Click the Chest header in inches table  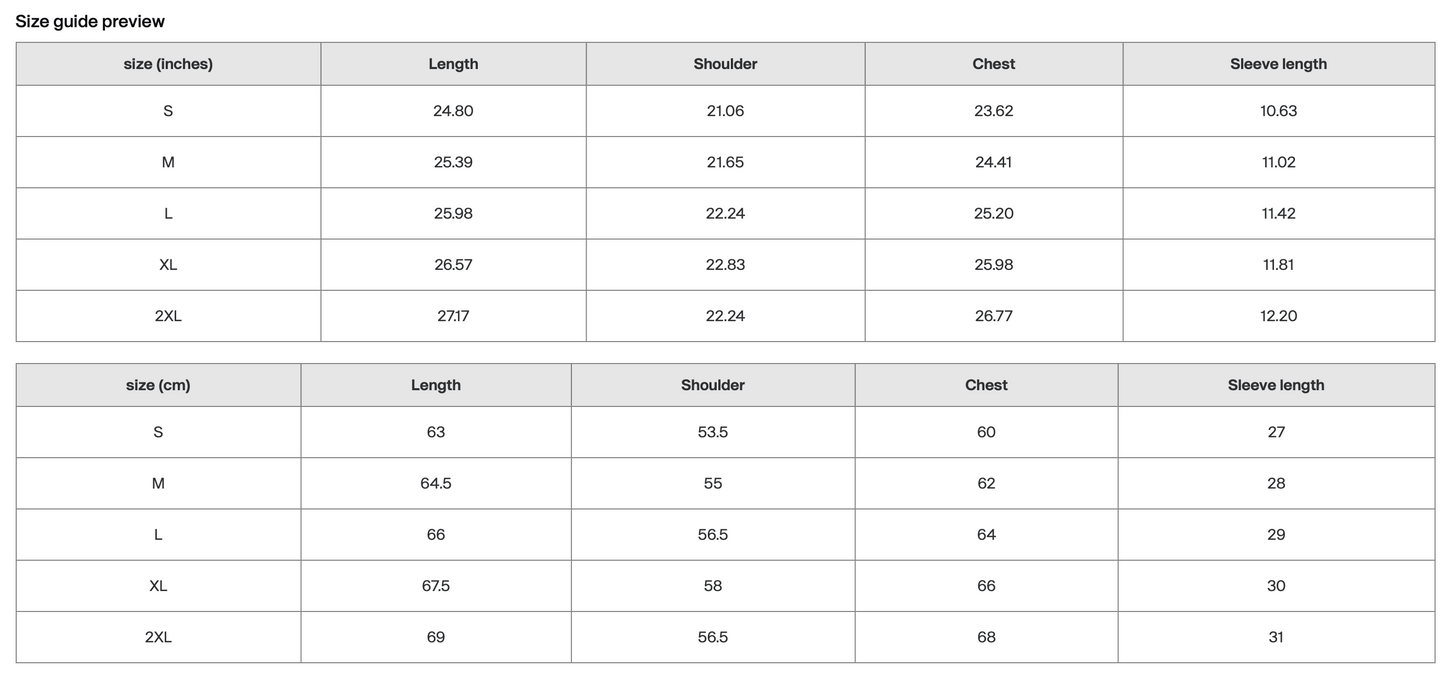click(x=994, y=64)
